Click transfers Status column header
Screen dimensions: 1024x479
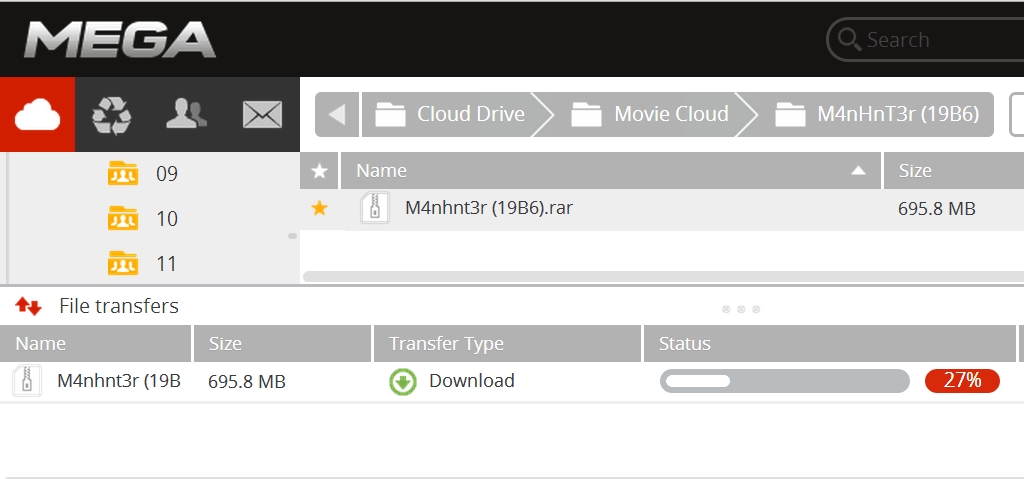(830, 344)
